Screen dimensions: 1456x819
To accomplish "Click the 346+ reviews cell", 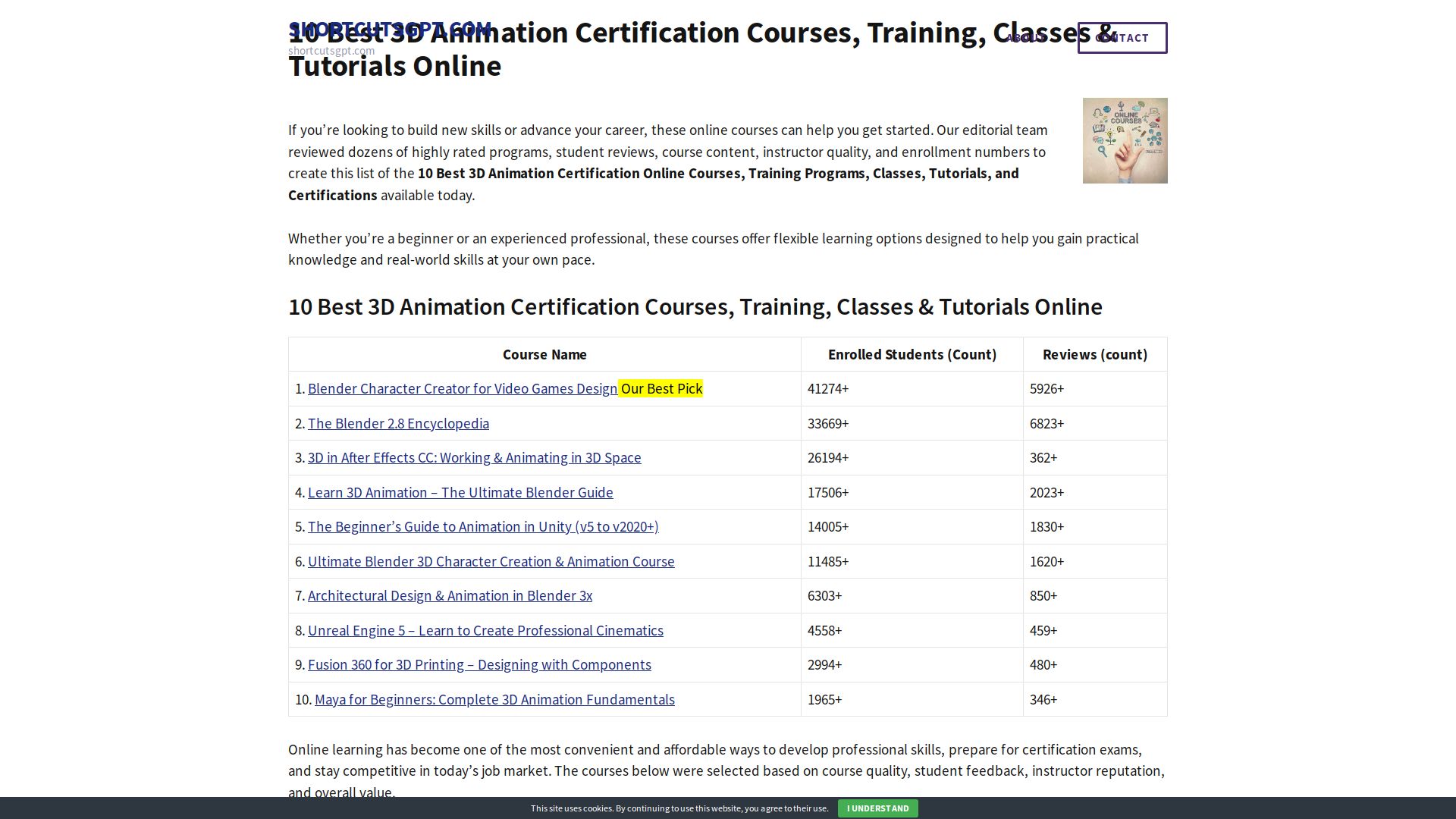I will tap(1095, 699).
